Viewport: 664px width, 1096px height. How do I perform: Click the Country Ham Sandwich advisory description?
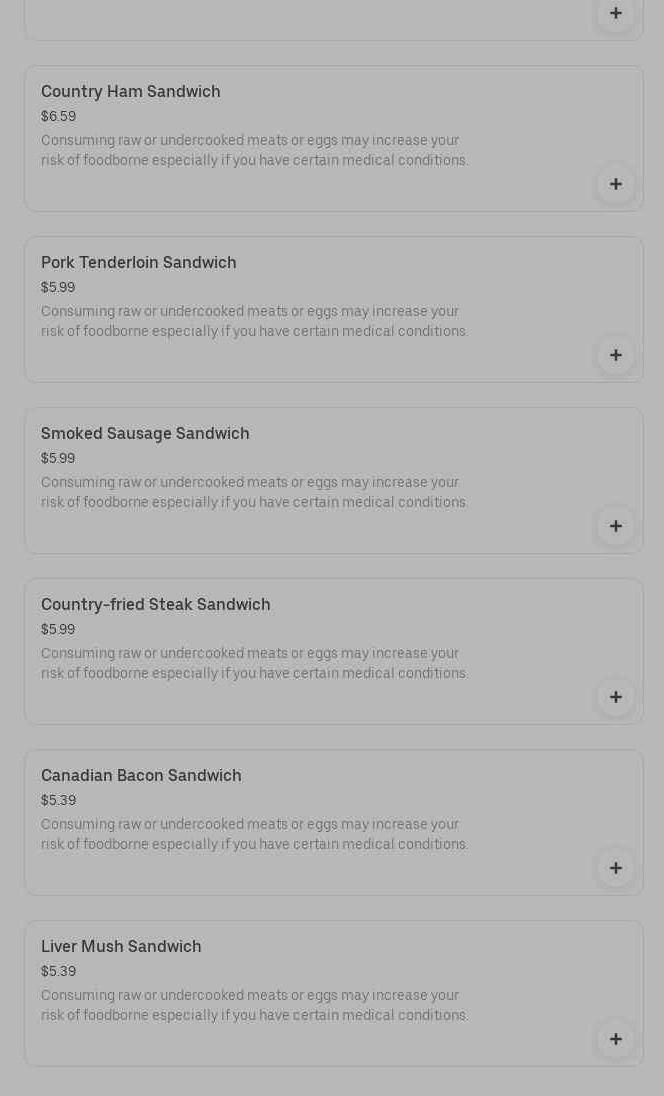pos(254,150)
